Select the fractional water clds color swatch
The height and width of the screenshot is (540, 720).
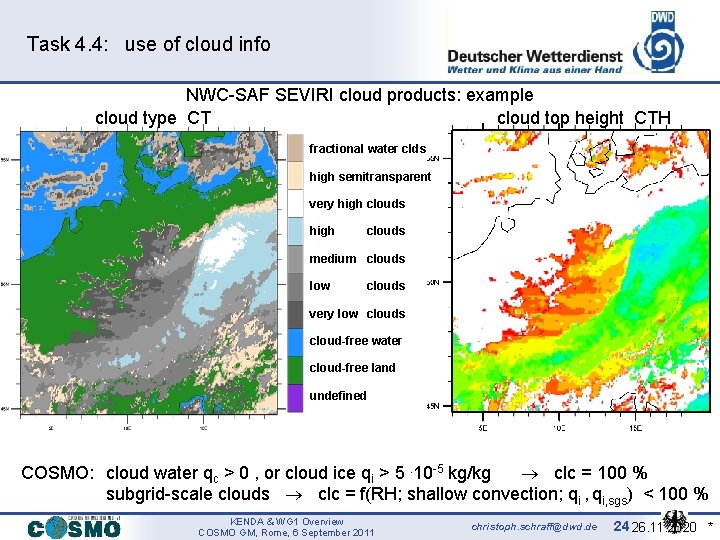[x=295, y=148]
